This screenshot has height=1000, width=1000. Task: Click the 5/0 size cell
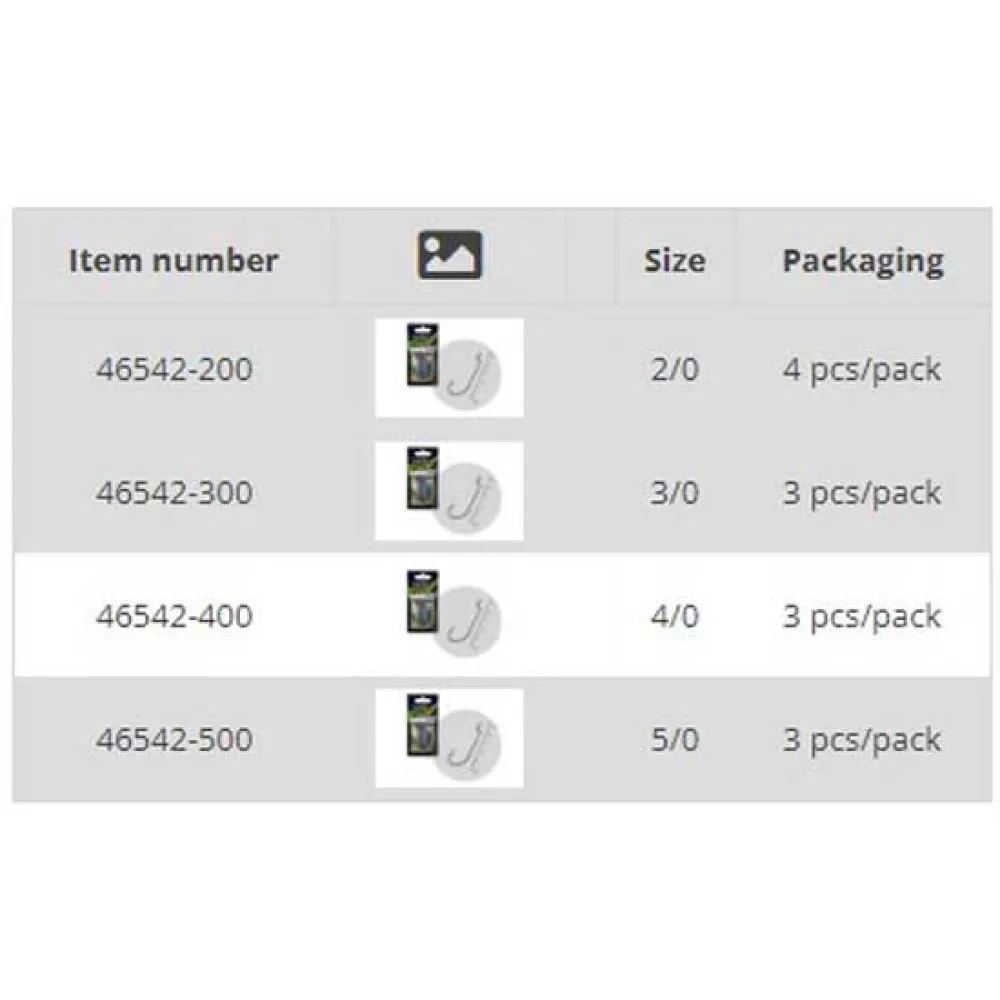[x=674, y=740]
